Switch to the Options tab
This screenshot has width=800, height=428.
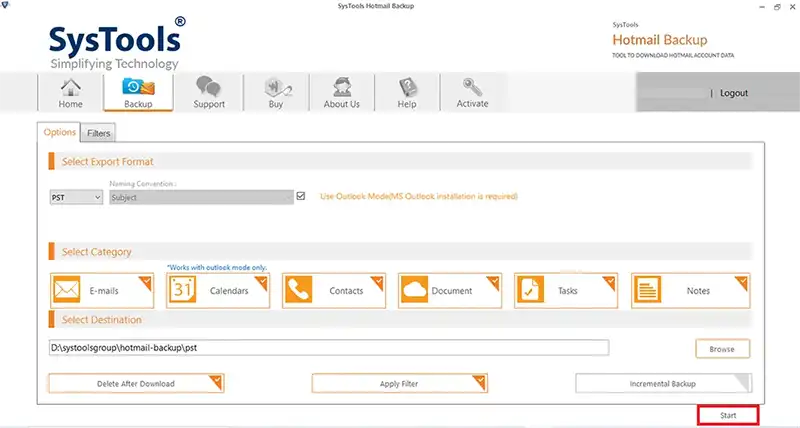[59, 132]
